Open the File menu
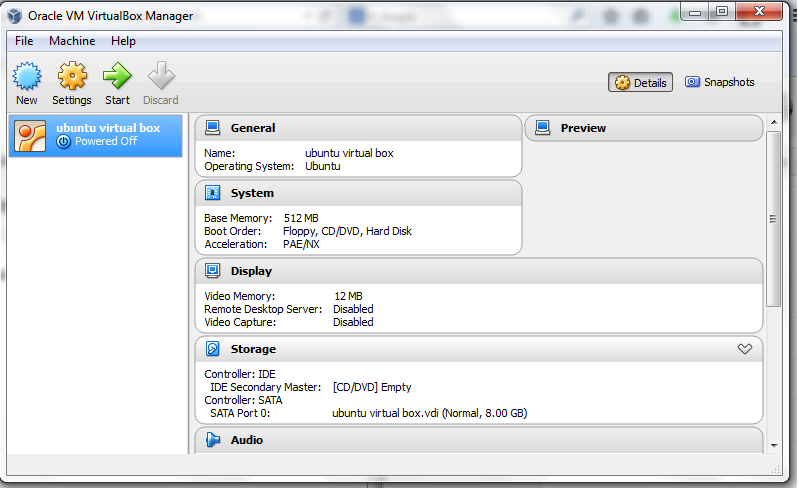 (24, 41)
